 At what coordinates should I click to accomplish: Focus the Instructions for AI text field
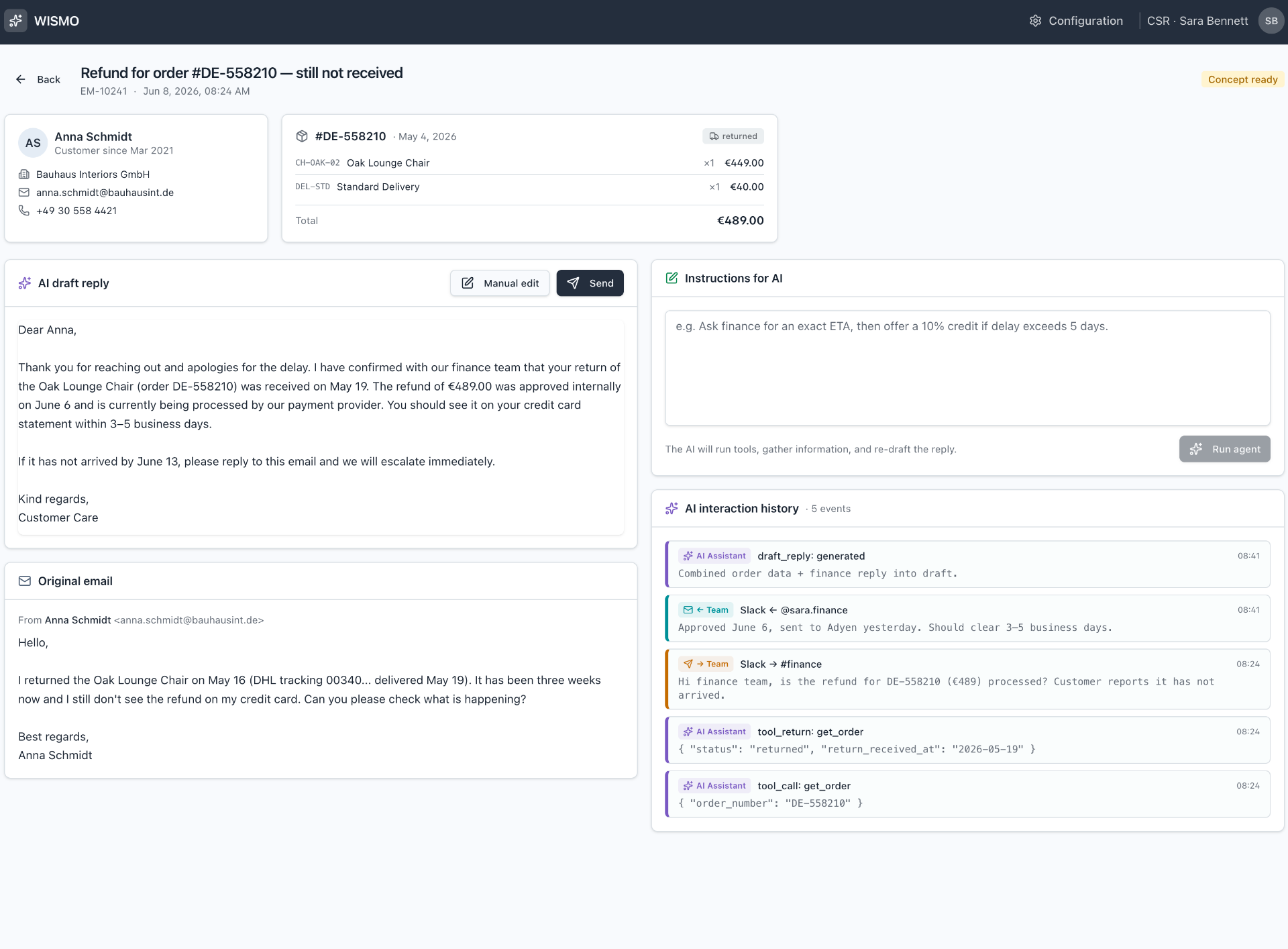pyautogui.click(x=967, y=368)
